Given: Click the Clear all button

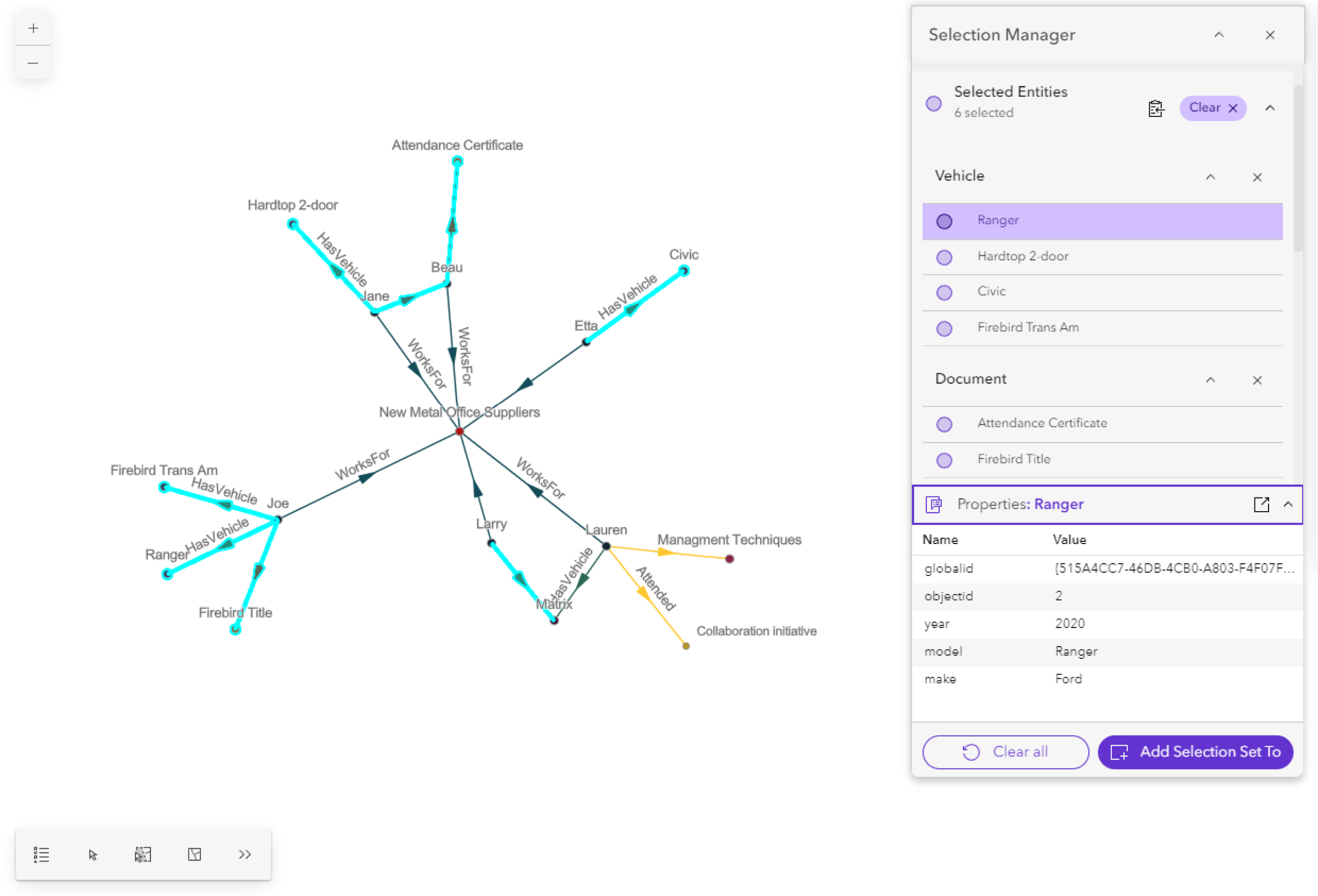Looking at the screenshot, I should pos(1005,751).
